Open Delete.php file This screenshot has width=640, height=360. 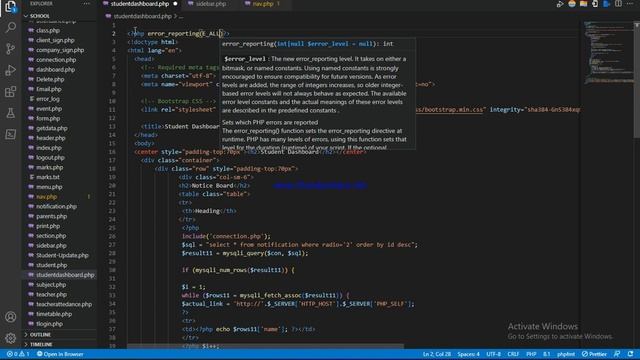pyautogui.click(x=50, y=79)
